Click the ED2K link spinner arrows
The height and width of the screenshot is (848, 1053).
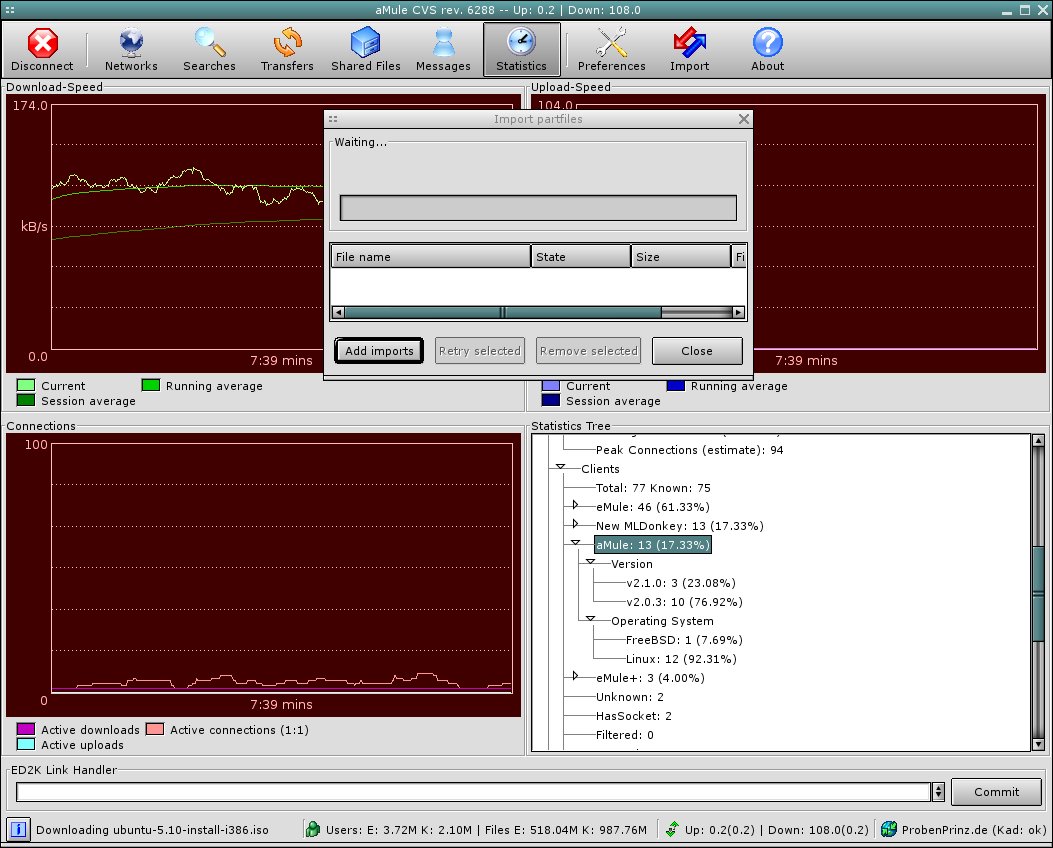(x=938, y=792)
